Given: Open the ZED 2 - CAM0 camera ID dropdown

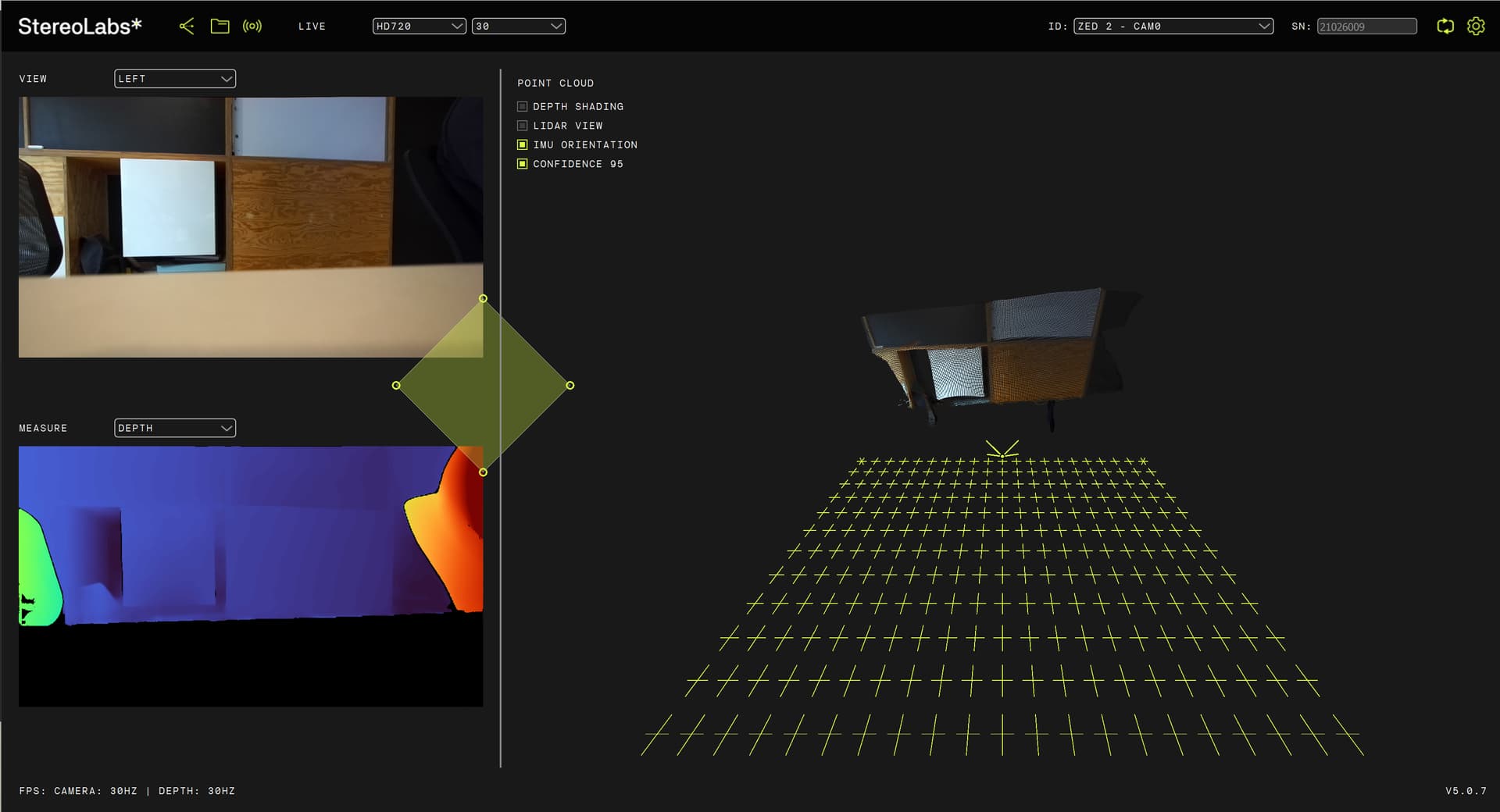Looking at the screenshot, I should pos(1173,27).
